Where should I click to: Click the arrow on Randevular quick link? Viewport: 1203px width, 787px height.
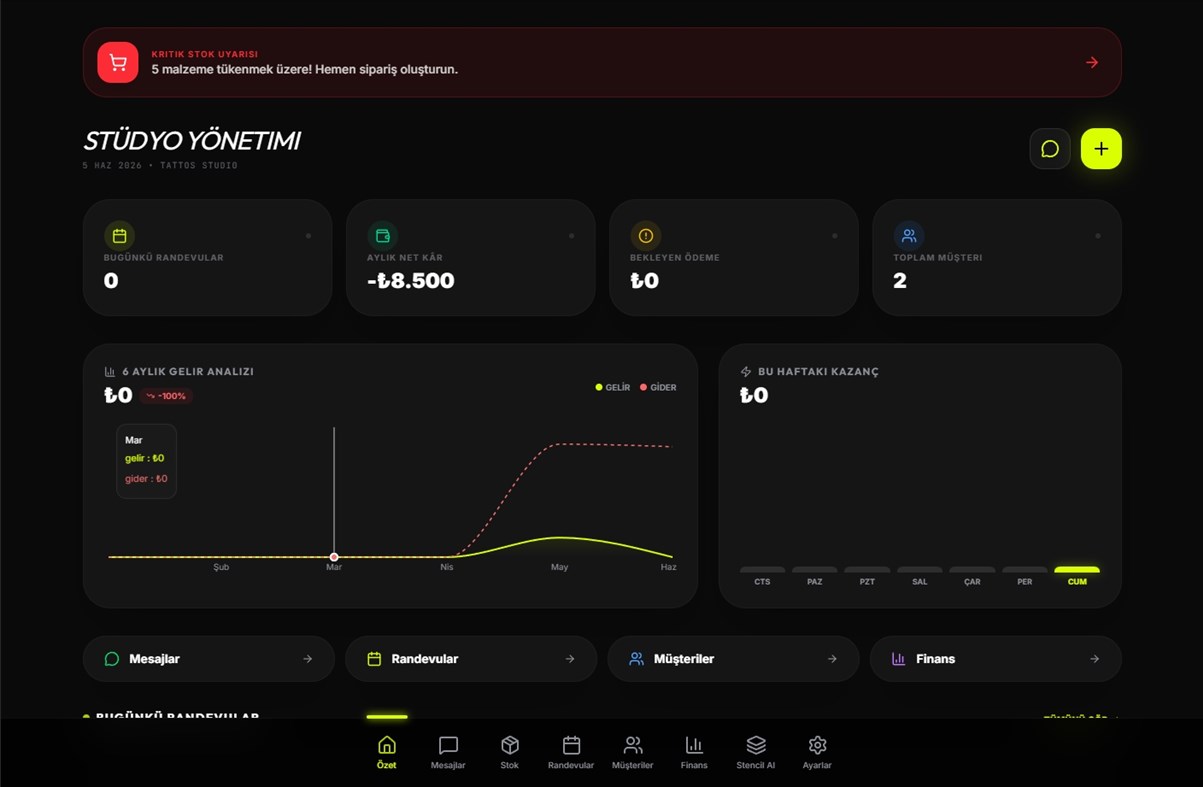click(570, 659)
